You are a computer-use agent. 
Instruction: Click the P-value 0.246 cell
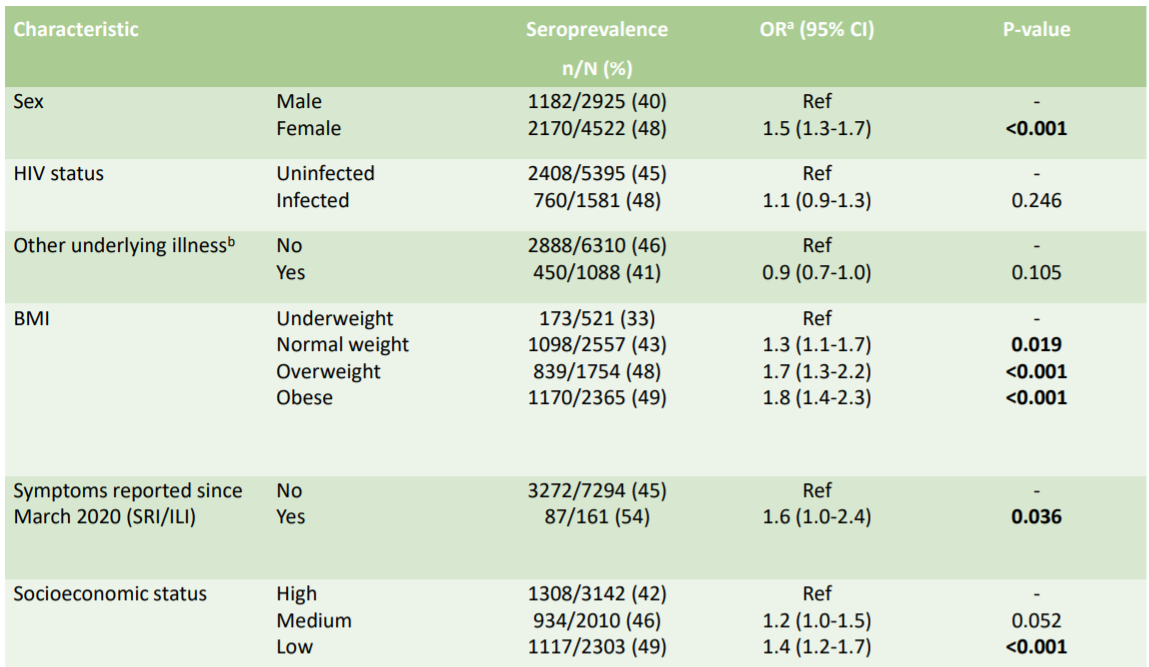[x=1036, y=200]
